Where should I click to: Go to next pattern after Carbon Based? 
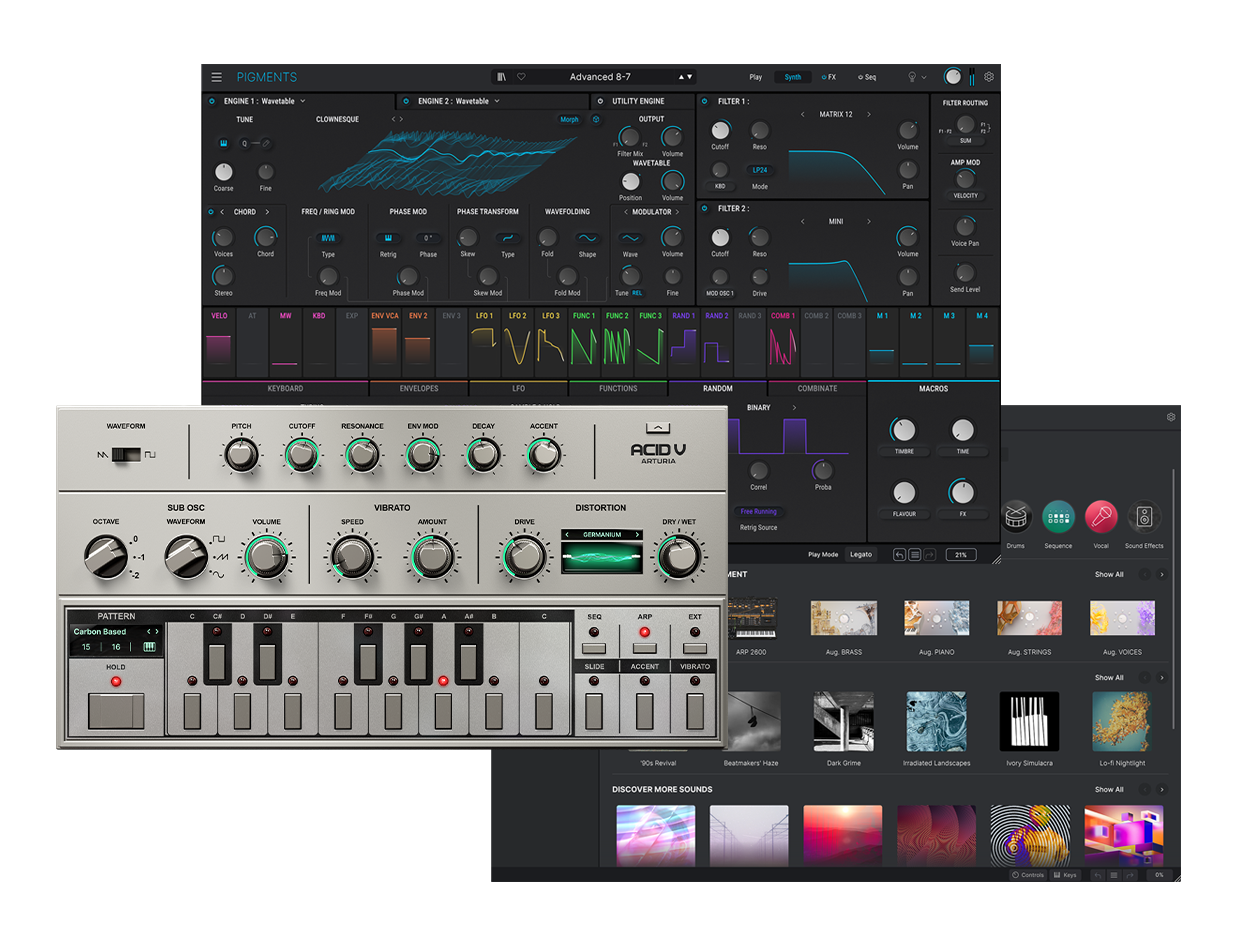[157, 632]
